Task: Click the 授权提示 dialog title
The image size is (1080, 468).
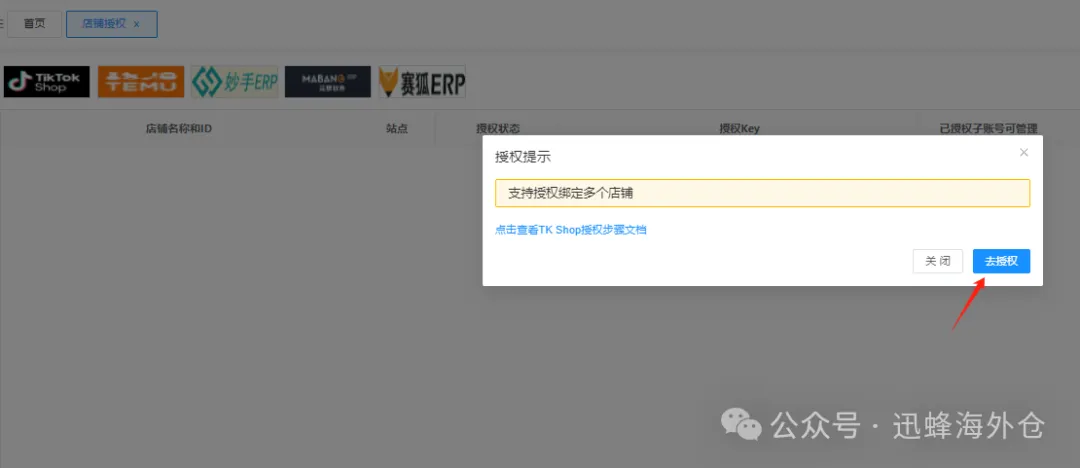Action: pos(523,157)
